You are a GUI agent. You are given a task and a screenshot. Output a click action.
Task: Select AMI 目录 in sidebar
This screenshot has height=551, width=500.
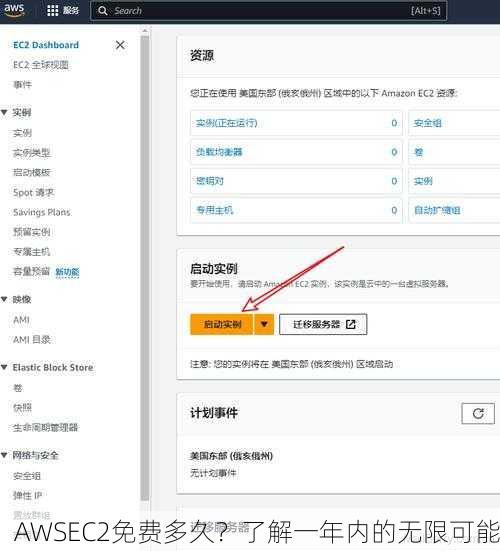[32, 339]
